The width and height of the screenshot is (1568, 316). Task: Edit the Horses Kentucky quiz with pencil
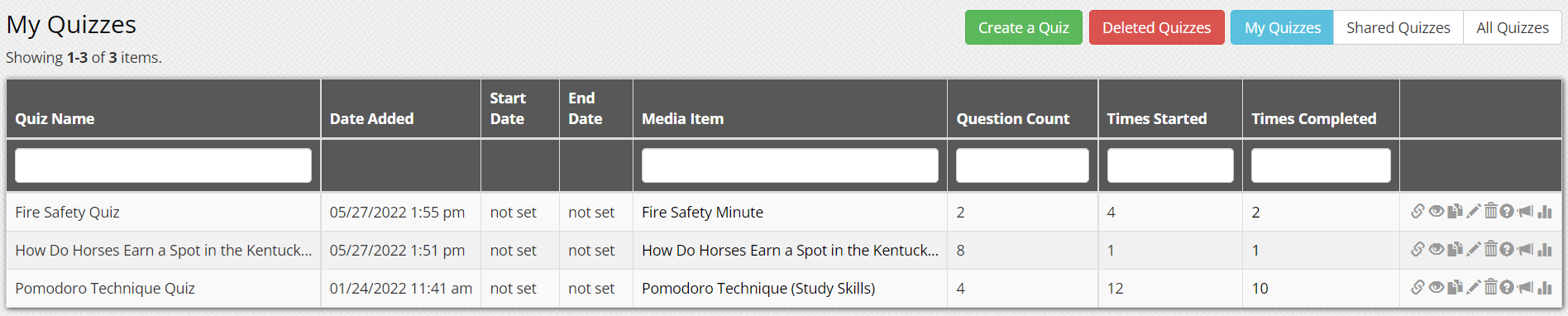point(1473,249)
